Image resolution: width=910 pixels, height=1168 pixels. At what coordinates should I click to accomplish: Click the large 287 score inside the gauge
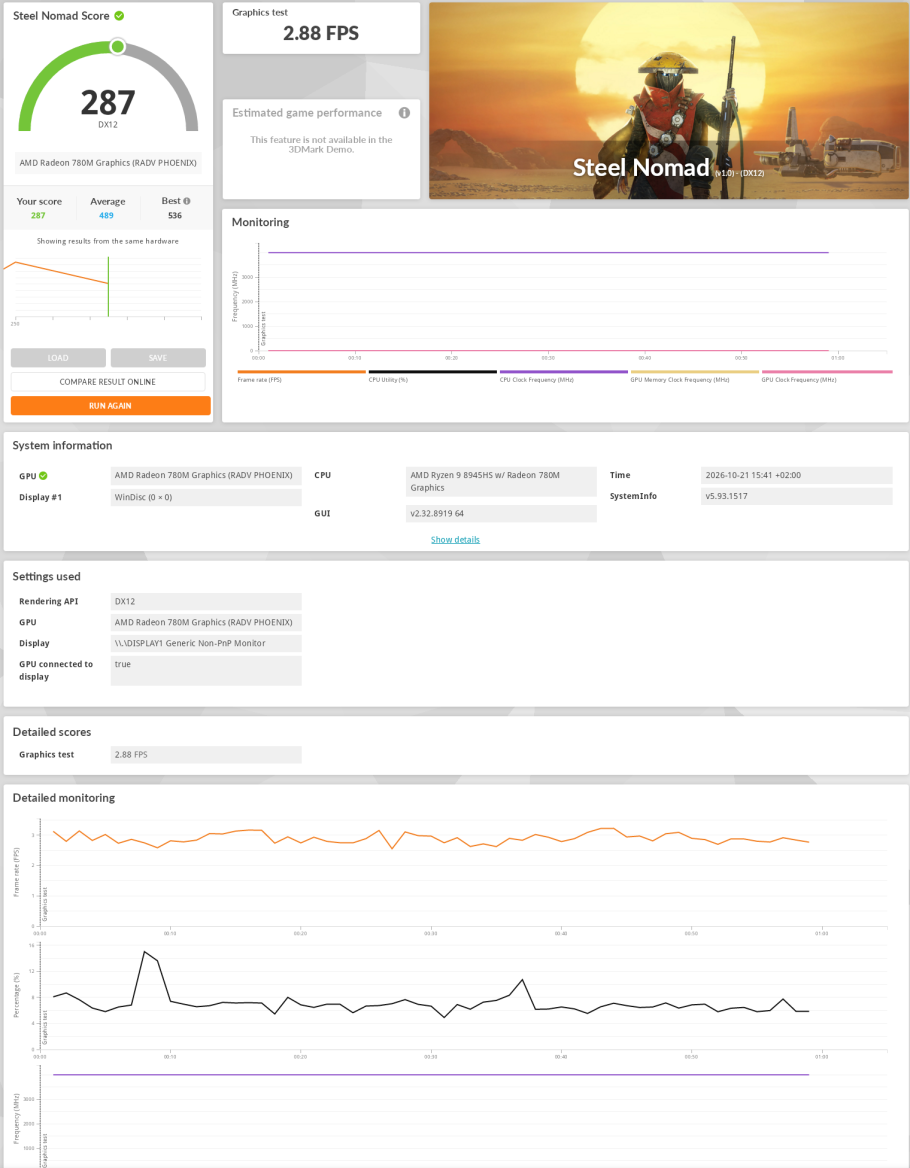[108, 103]
